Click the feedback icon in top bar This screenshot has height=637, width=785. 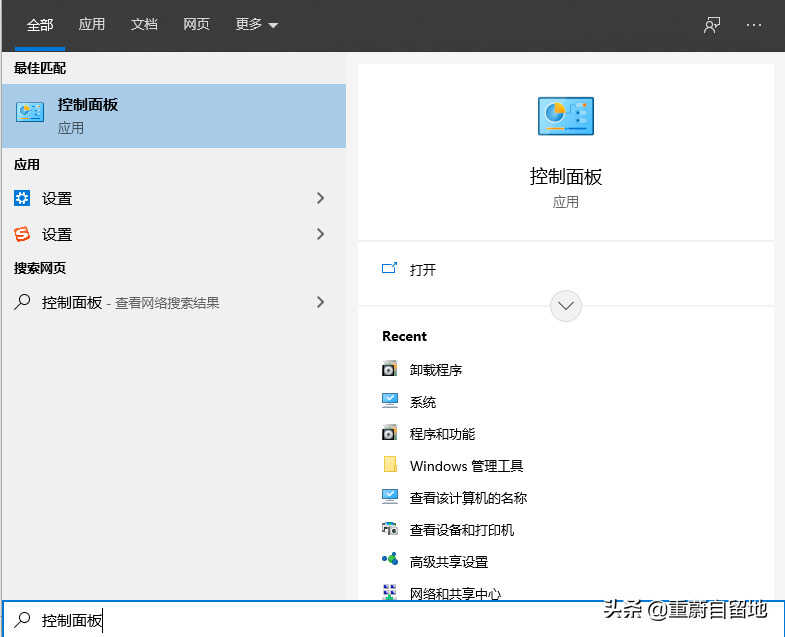pos(712,25)
